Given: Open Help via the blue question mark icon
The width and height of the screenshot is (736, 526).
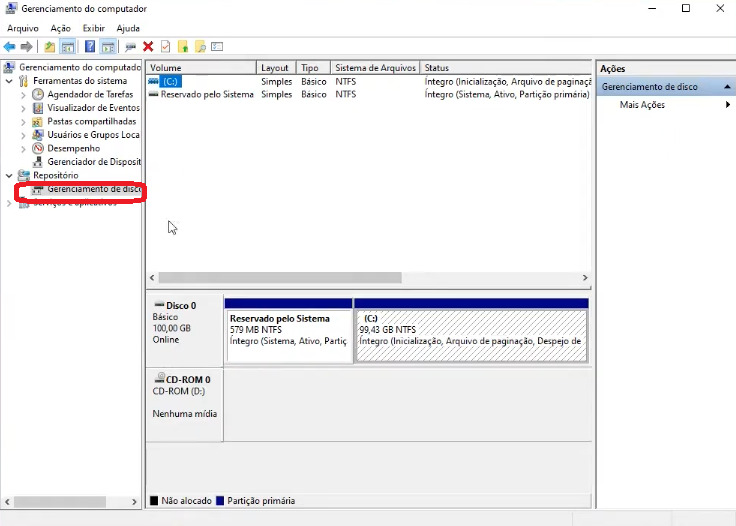Looking at the screenshot, I should click(x=90, y=46).
